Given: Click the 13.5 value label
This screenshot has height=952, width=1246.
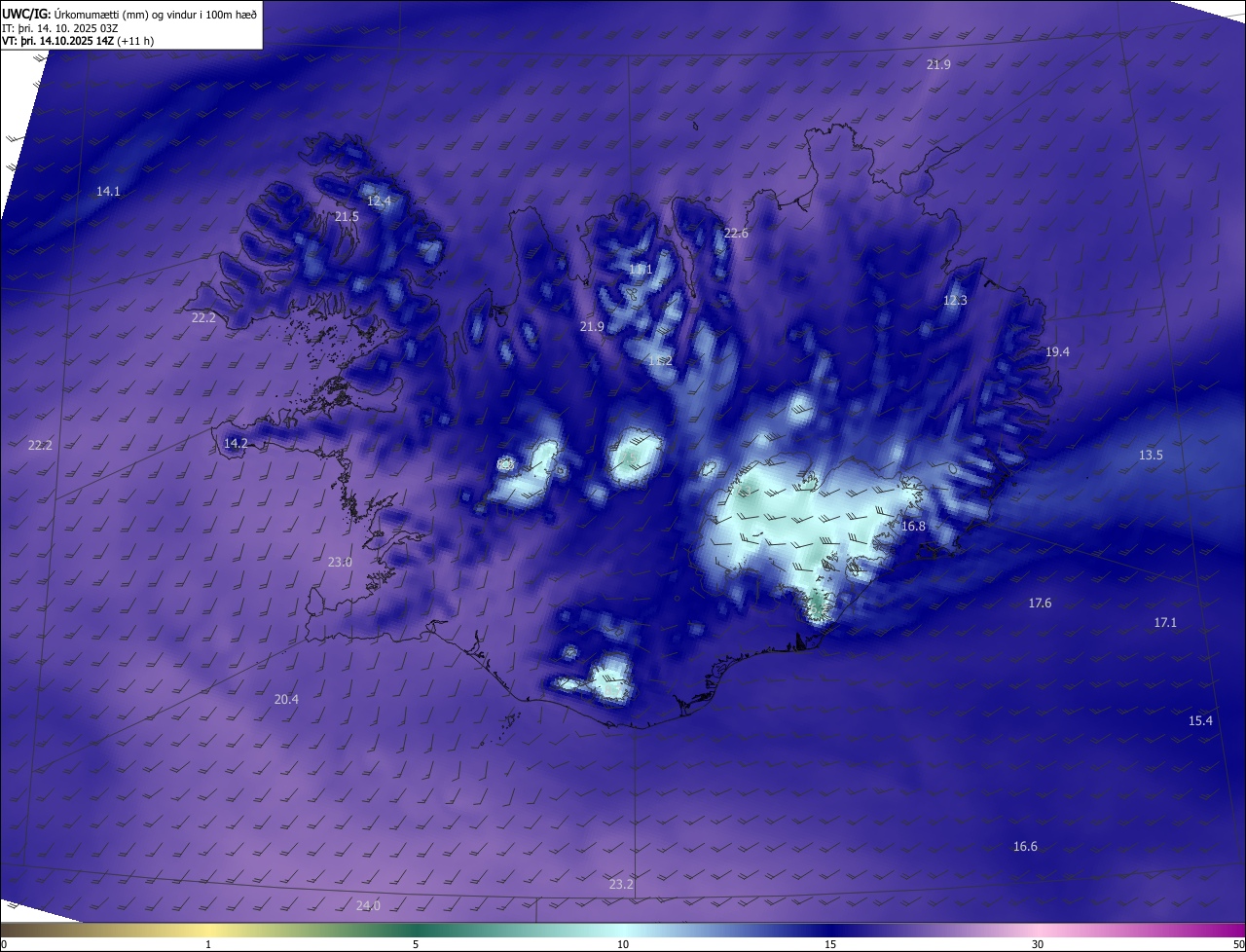Looking at the screenshot, I should click(x=1151, y=456).
